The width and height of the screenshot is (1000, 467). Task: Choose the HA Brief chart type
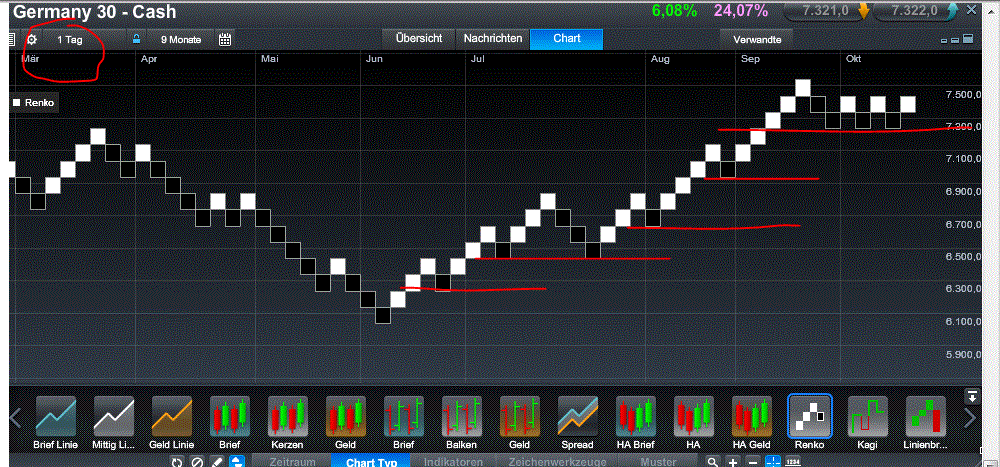click(636, 415)
